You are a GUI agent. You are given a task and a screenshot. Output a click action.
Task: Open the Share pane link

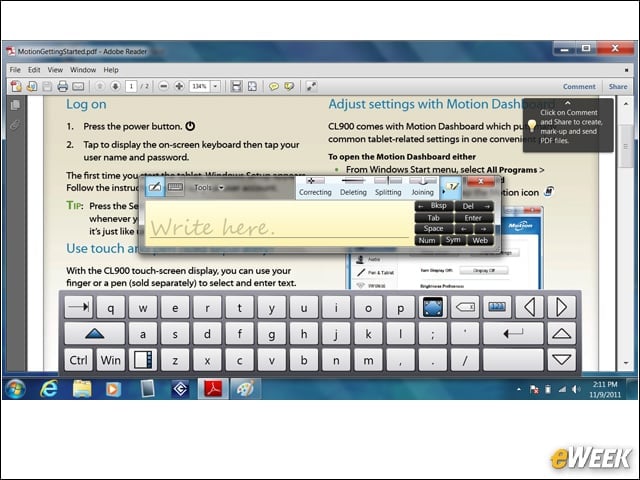(618, 87)
